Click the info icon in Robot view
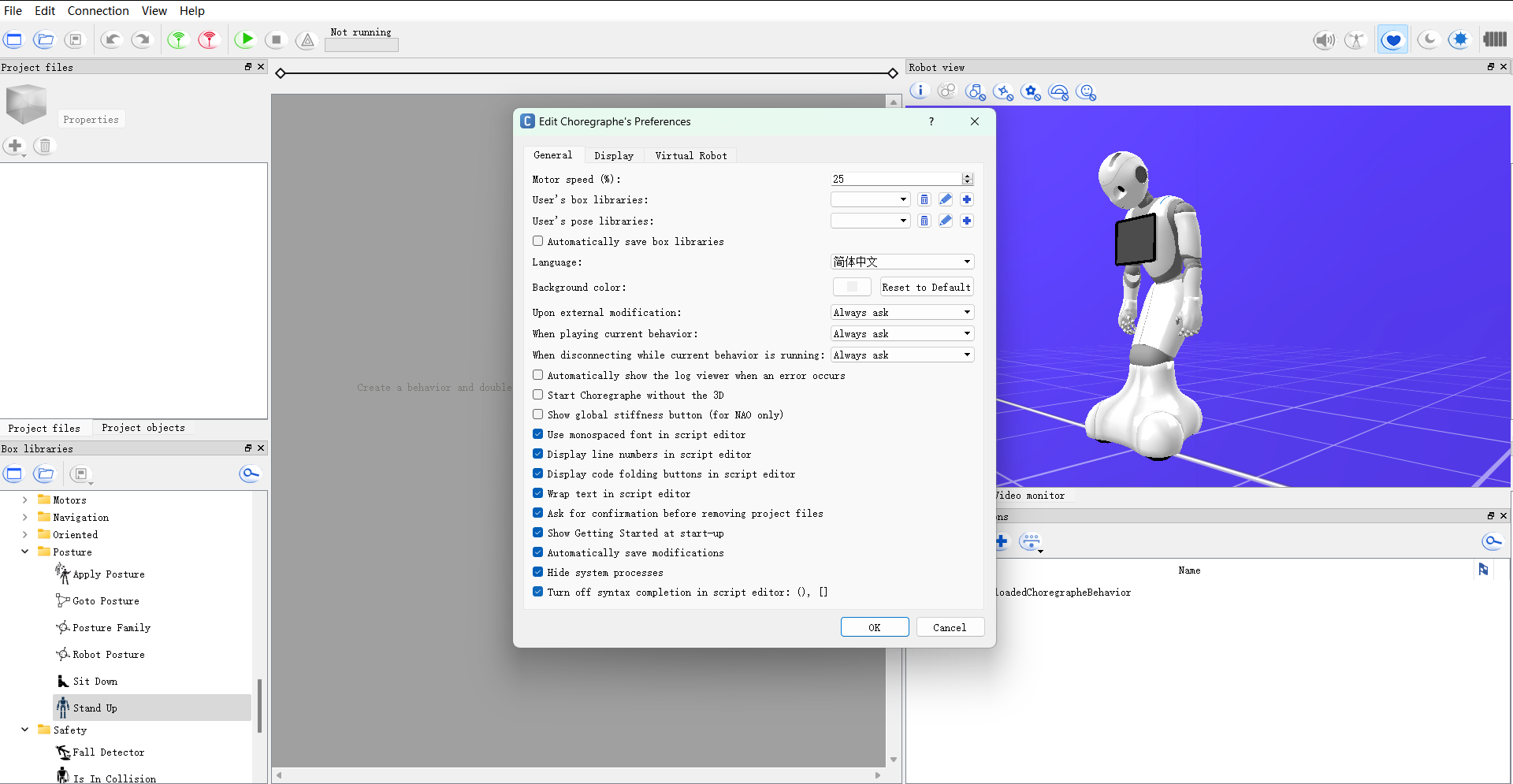Viewport: 1513px width, 784px height. click(x=920, y=91)
